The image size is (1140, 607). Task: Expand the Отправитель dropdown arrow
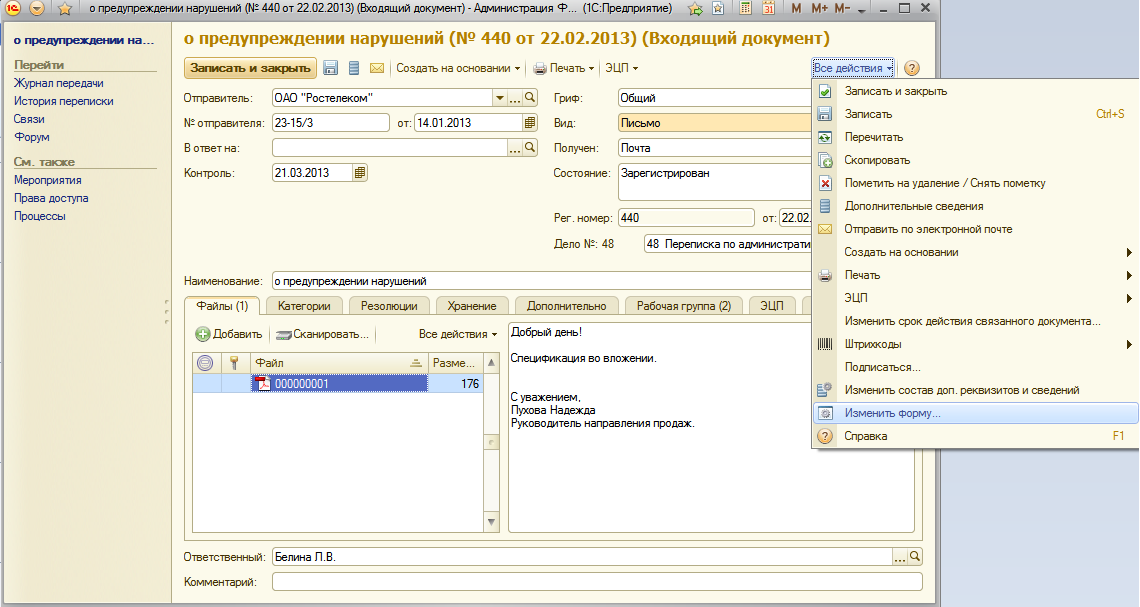click(499, 98)
